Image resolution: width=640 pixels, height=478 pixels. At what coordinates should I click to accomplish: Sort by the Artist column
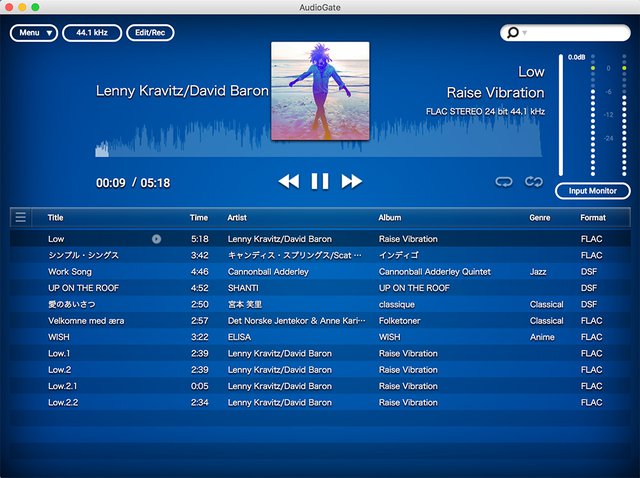click(237, 218)
